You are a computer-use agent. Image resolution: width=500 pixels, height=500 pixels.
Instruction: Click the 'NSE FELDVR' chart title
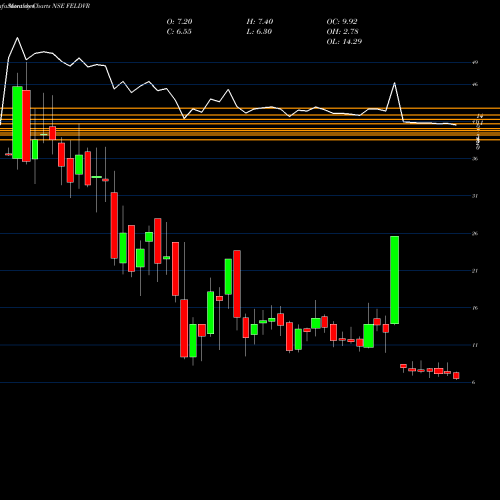click(x=71, y=6)
